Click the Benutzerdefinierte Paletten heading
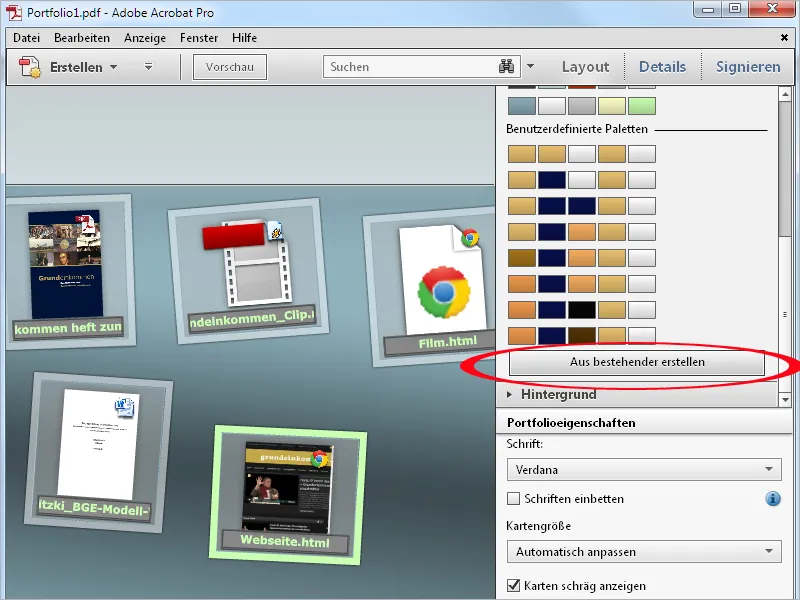 (577, 129)
